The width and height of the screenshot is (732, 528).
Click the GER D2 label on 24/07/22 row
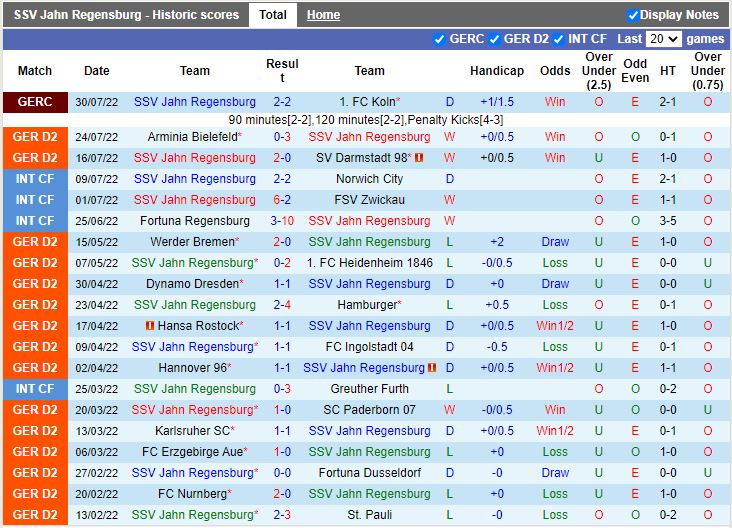pyautogui.click(x=35, y=137)
